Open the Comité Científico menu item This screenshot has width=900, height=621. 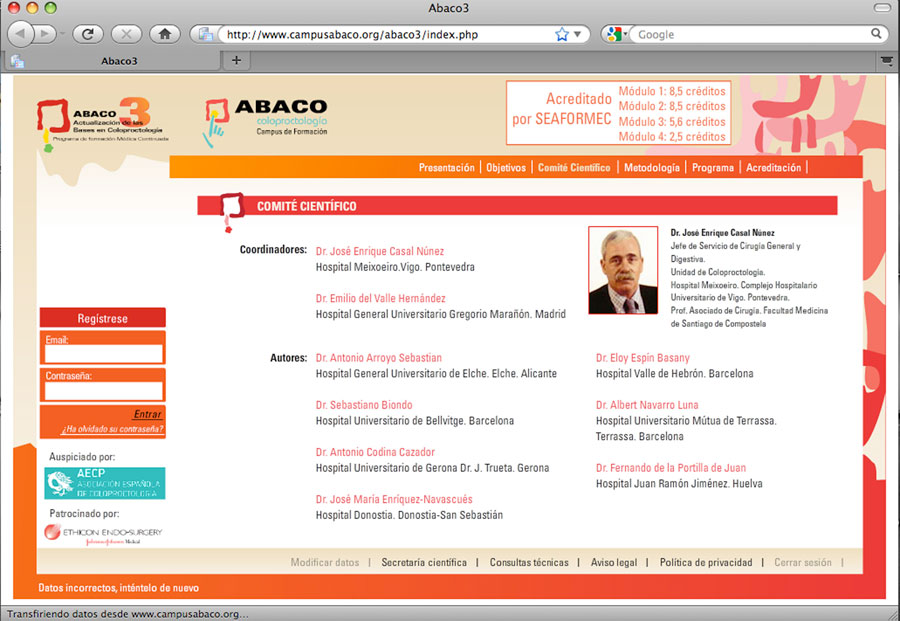pos(574,168)
